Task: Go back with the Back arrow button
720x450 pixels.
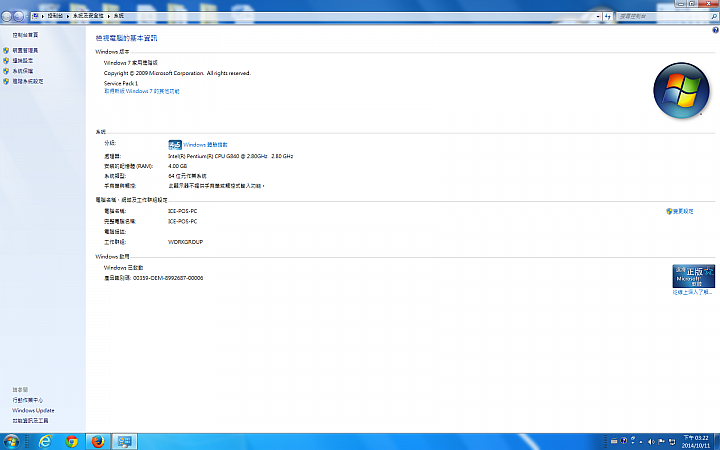Action: (6, 17)
